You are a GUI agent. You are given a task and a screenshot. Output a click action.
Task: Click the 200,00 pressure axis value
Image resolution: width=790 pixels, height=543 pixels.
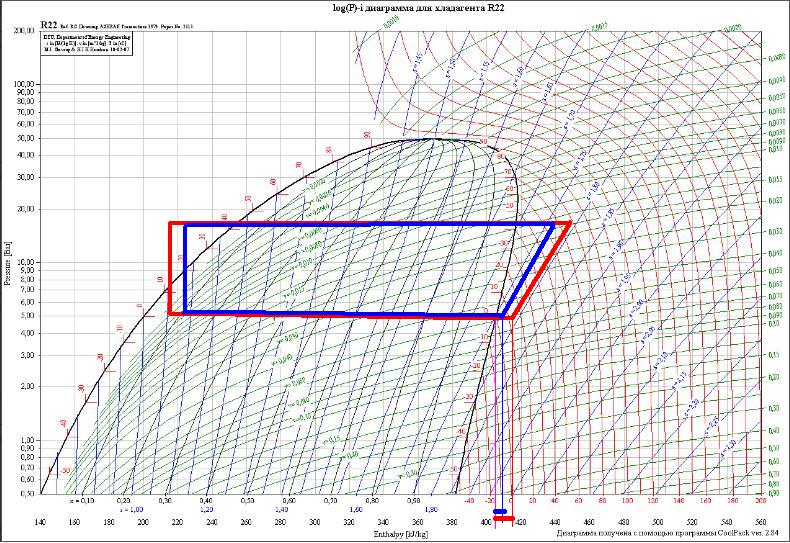(23, 30)
